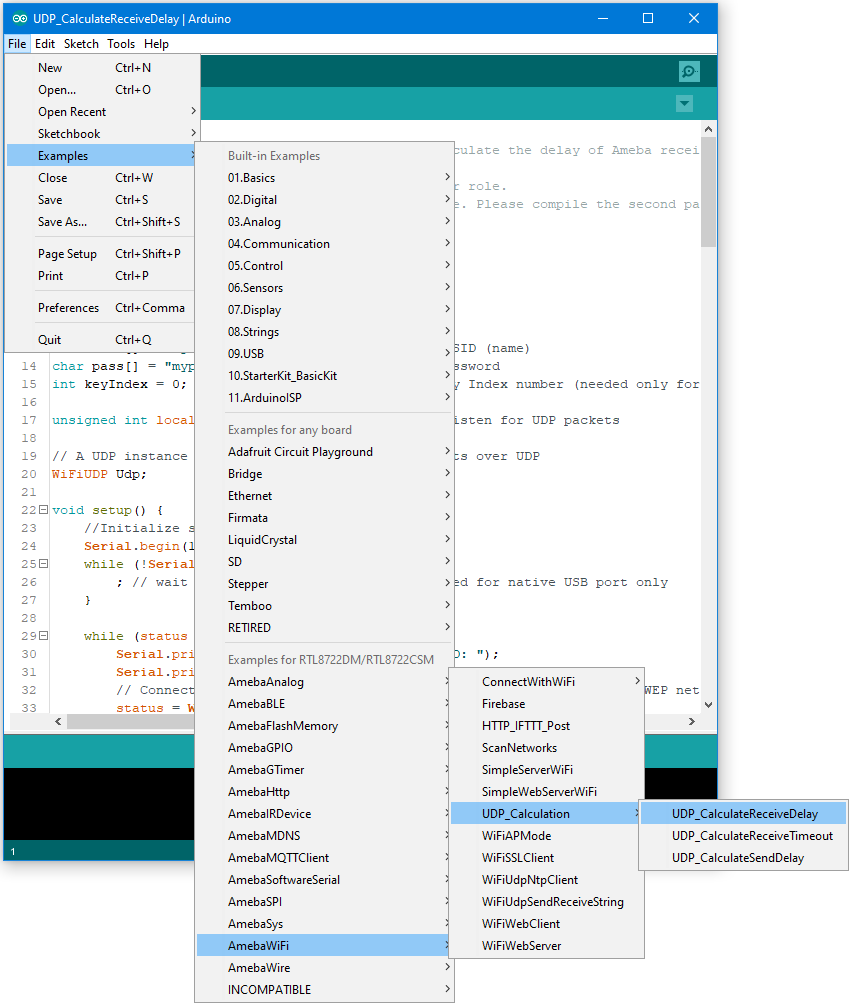Screen dimensions: 852x1006
Task: Expand INCOMPATIBLE examples
Action: pyautogui.click(x=325, y=989)
